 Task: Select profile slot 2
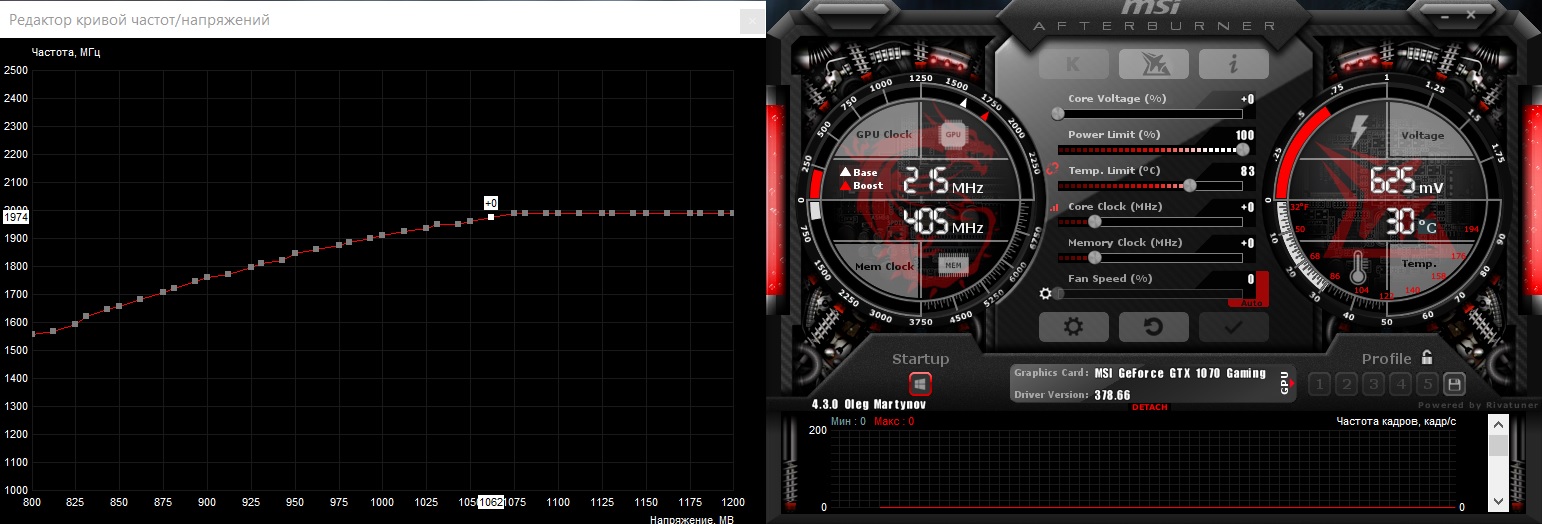click(1346, 384)
